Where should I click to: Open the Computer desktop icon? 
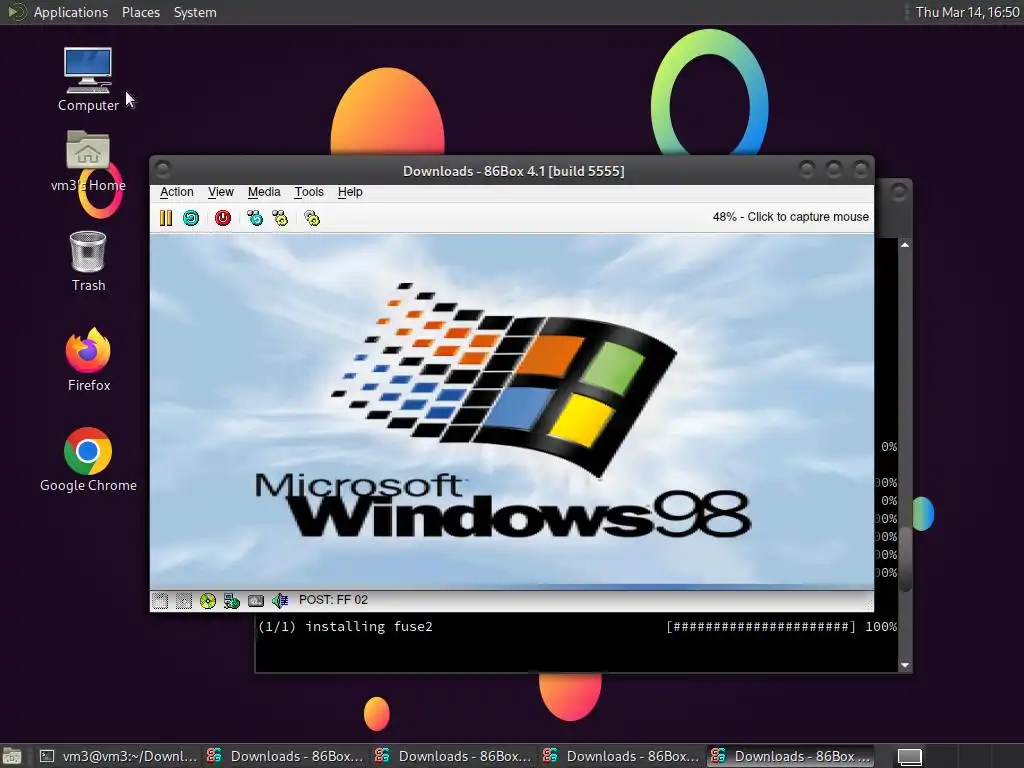tap(88, 80)
